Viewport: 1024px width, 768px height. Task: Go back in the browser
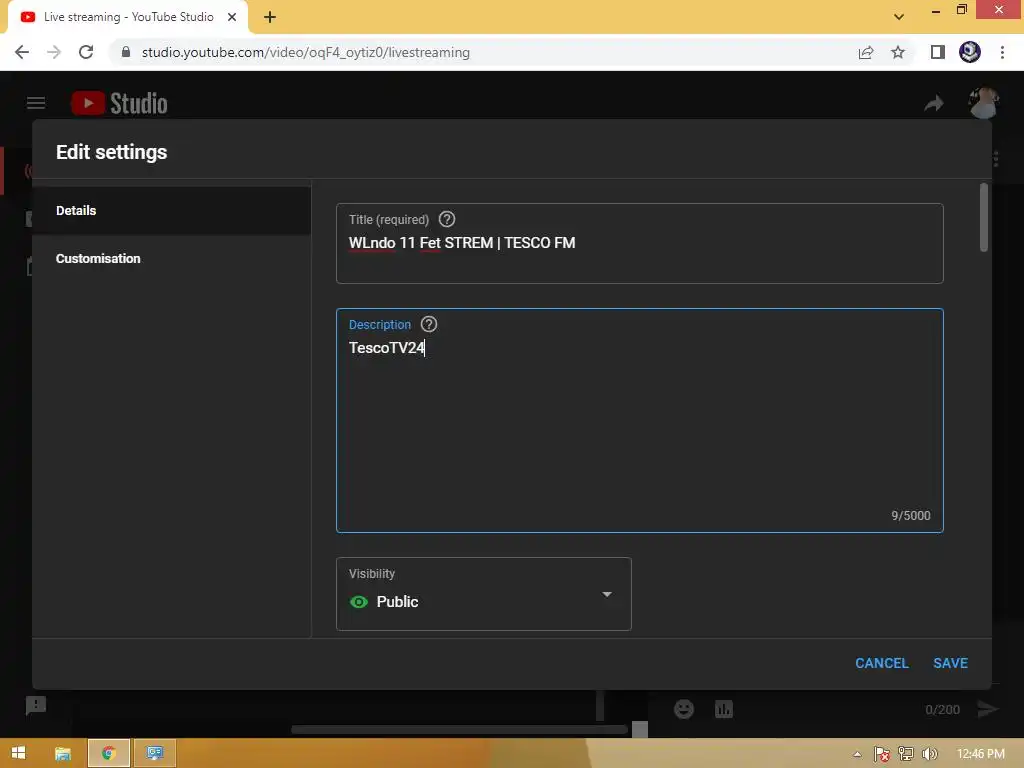(x=22, y=52)
